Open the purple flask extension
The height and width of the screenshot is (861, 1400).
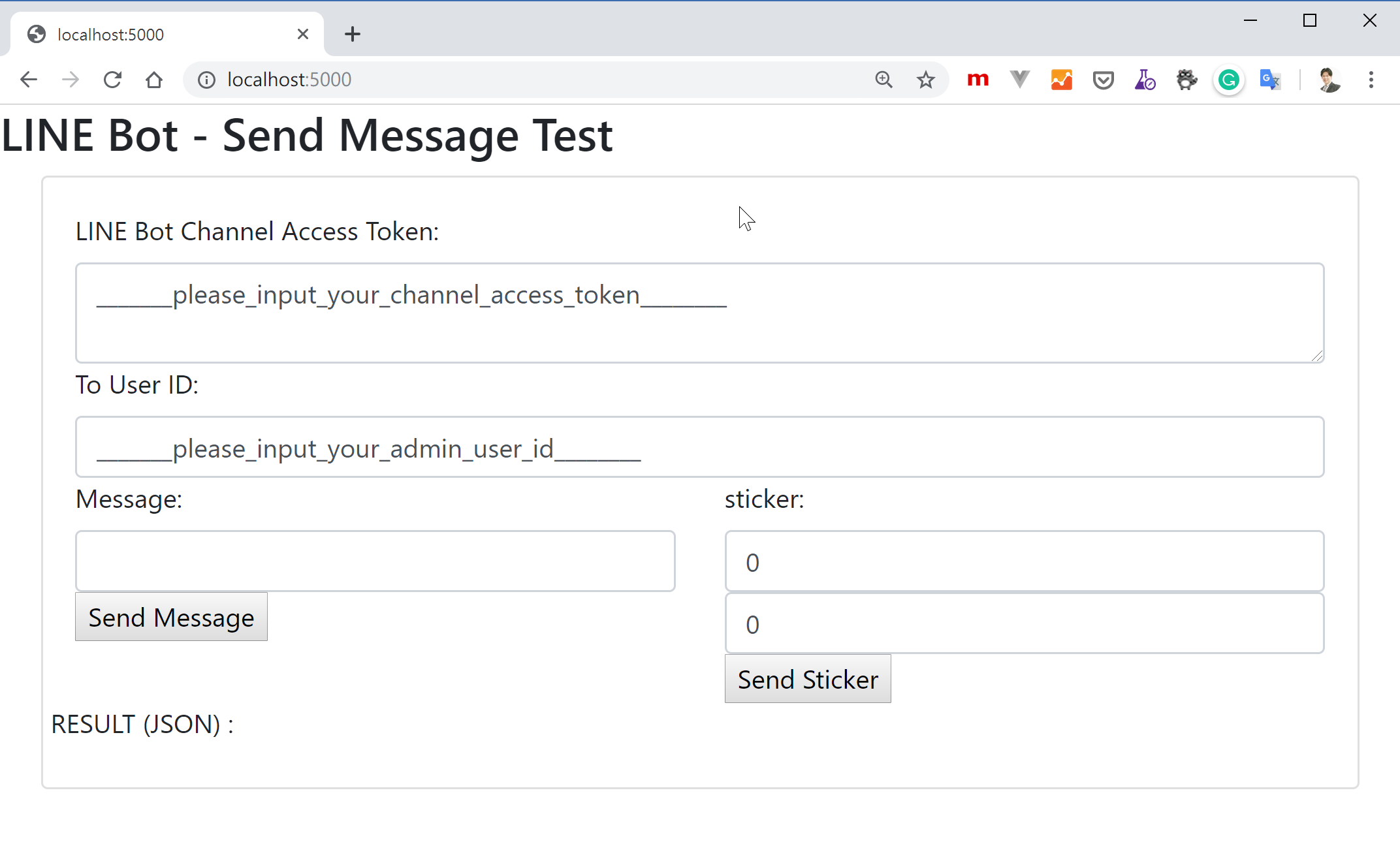click(x=1145, y=80)
